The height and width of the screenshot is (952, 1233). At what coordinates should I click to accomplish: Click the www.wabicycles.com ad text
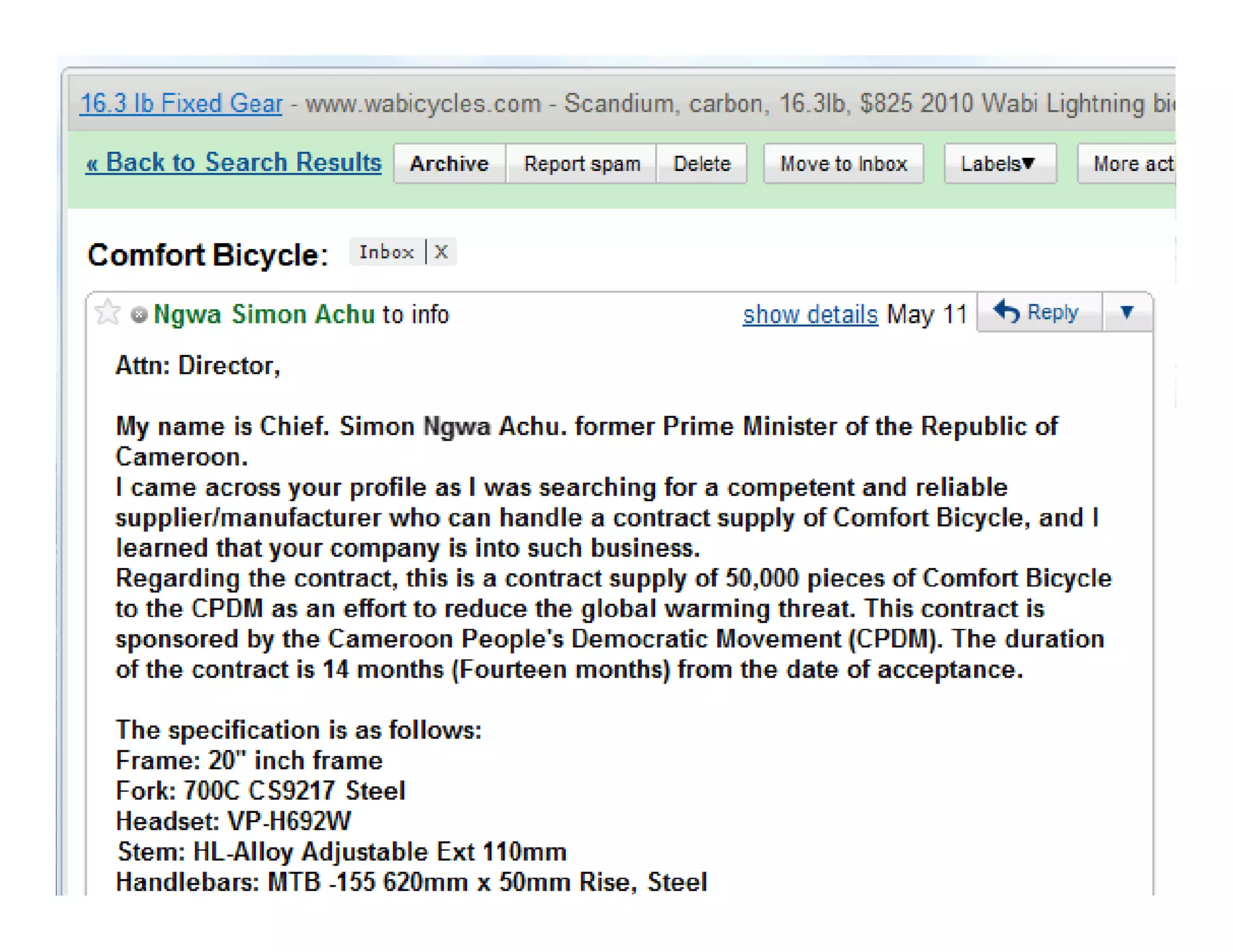tap(423, 104)
